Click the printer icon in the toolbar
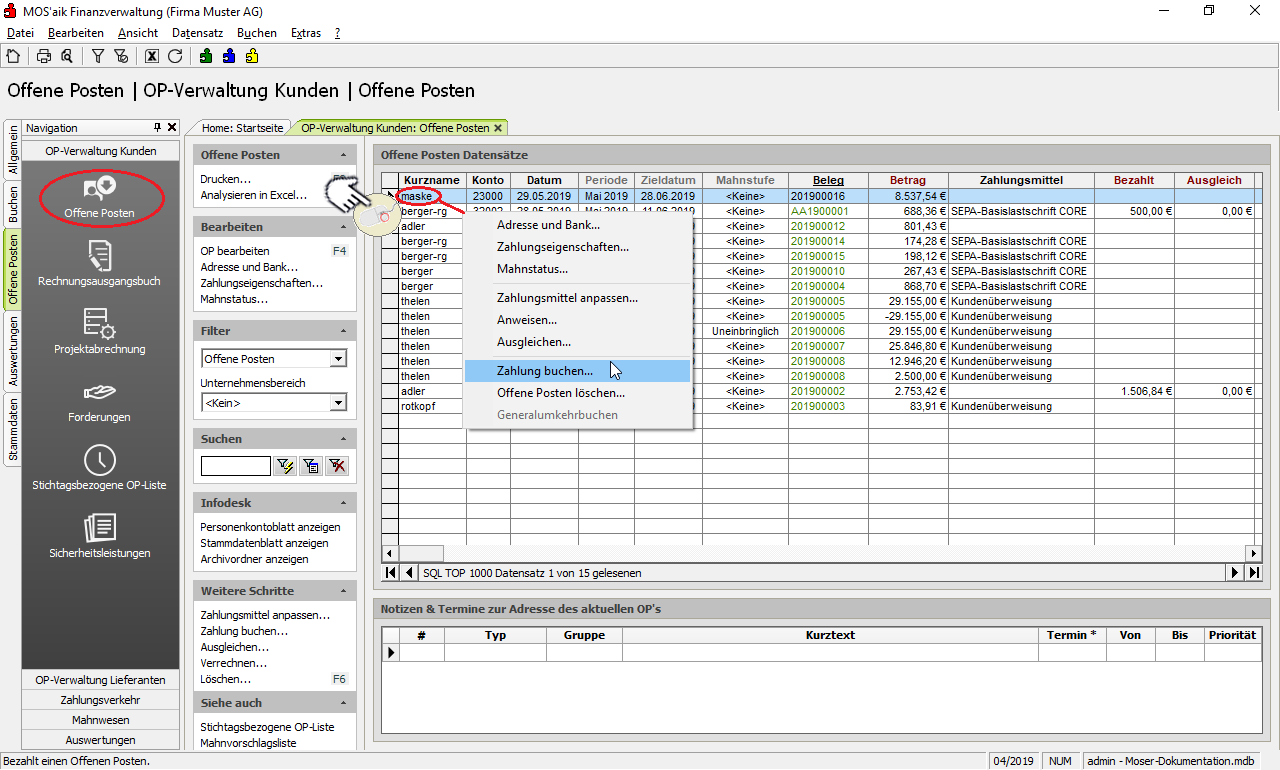The width and height of the screenshot is (1280, 770). click(x=44, y=56)
